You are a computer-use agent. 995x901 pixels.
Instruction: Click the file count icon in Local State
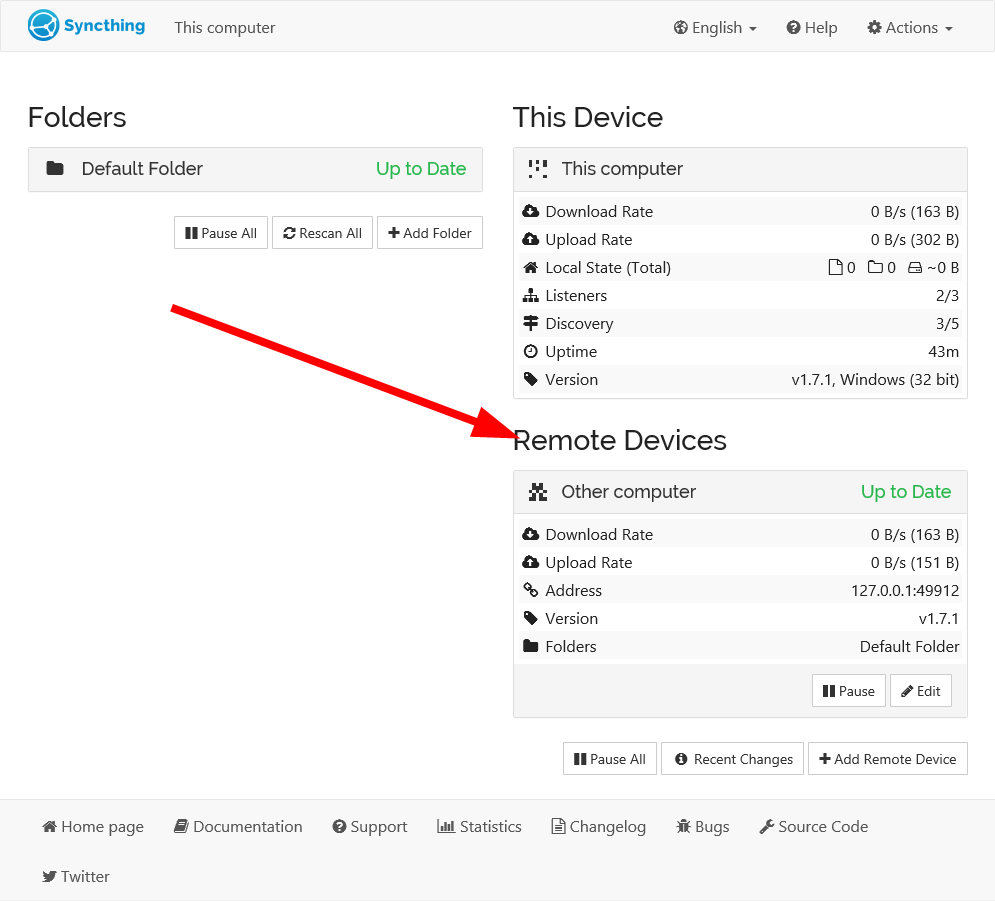click(836, 268)
